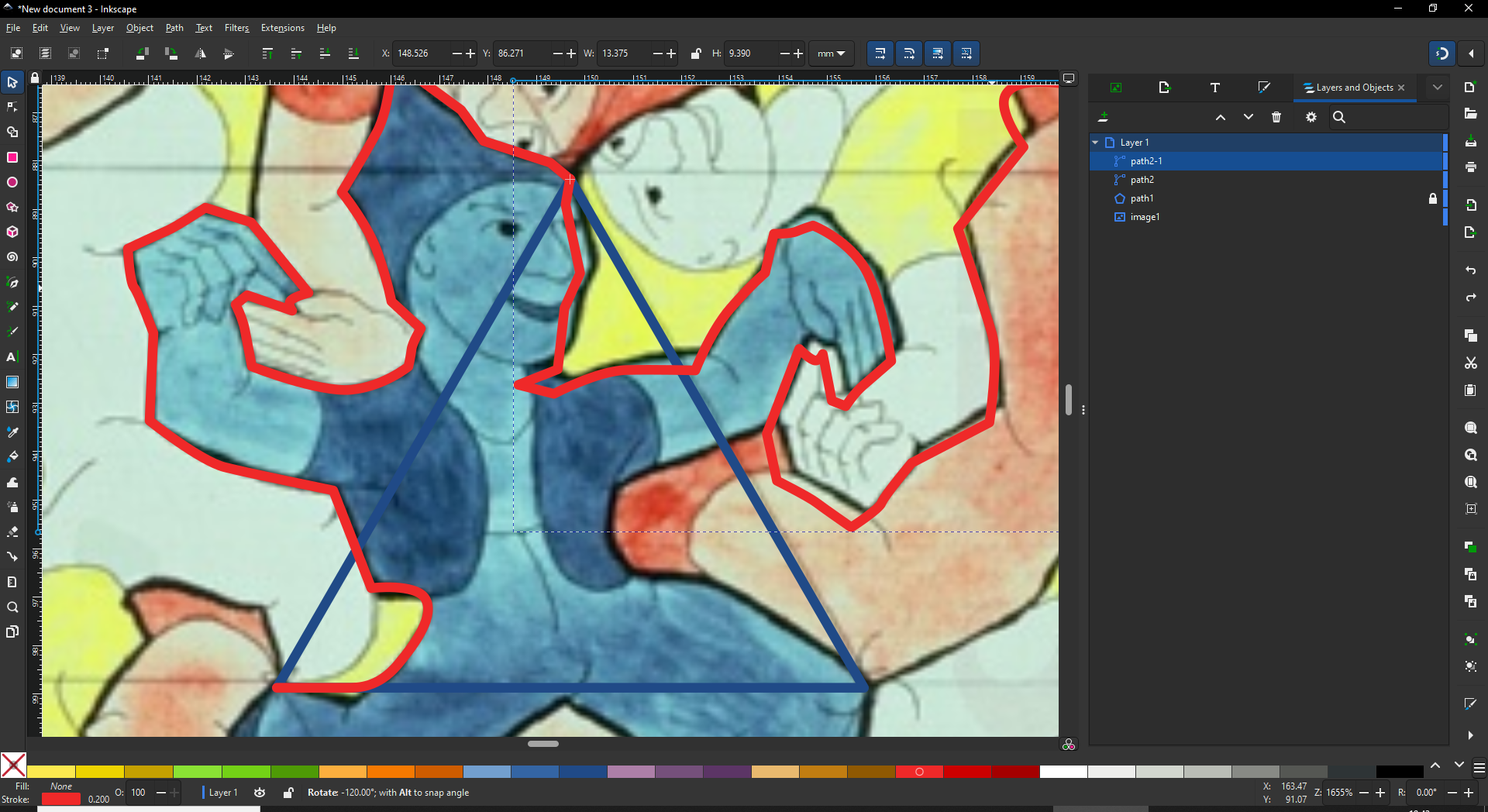Open the current layer selector Layer 1
Screen dimensions: 1488x812
[223, 793]
